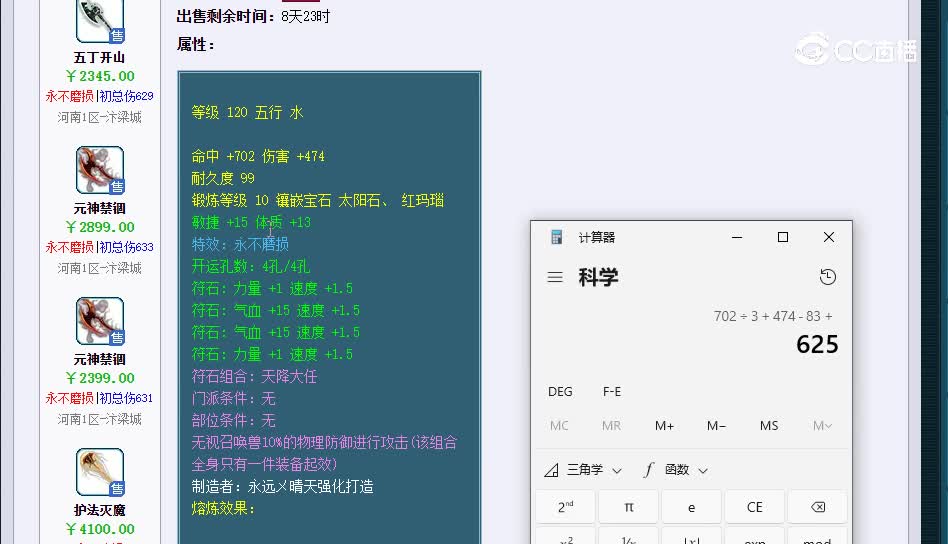Click the 护法灭魔 item name link
The width and height of the screenshot is (948, 544).
[x=99, y=511]
